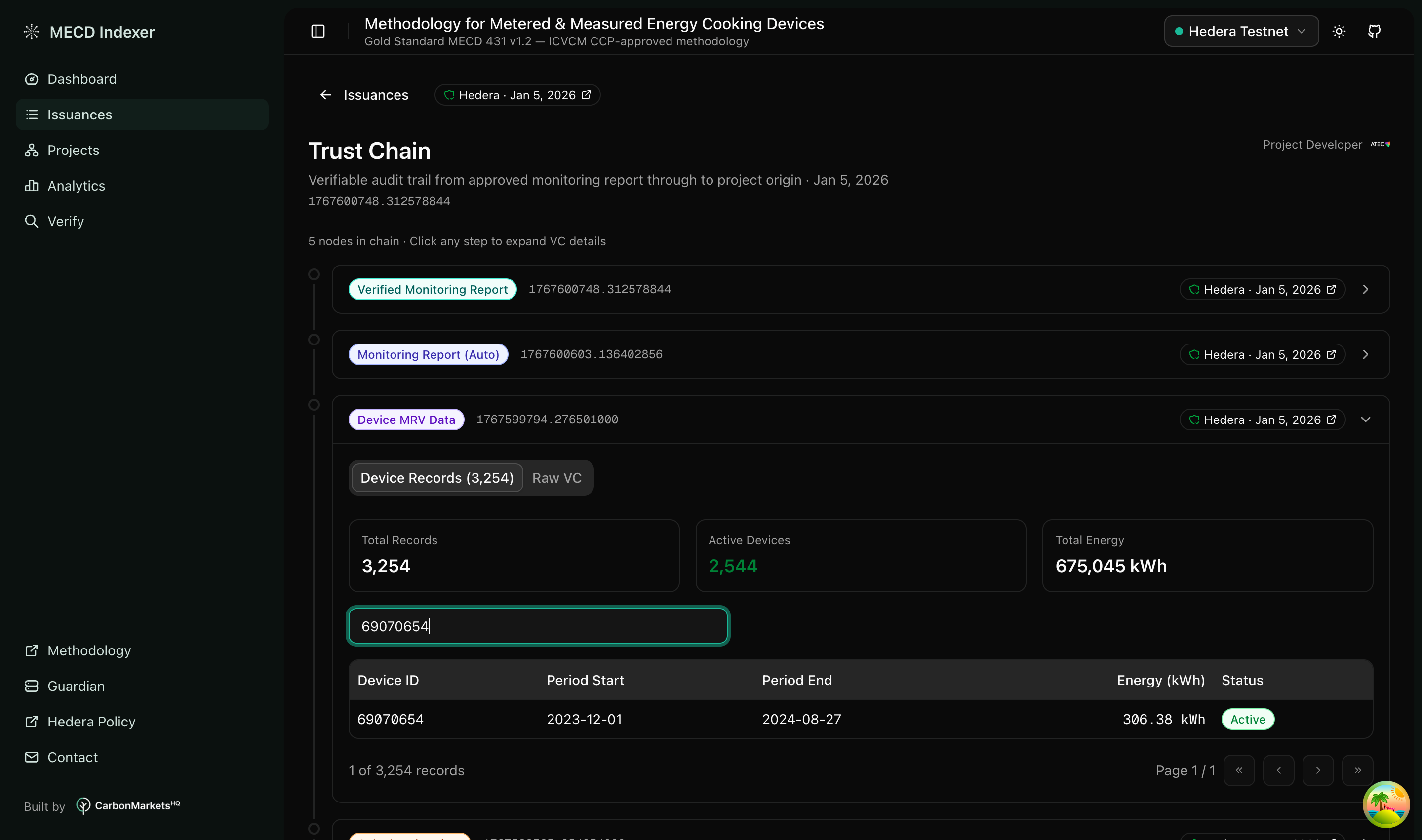The height and width of the screenshot is (840, 1422).
Task: Open the Methodology external link
Action: tap(89, 650)
